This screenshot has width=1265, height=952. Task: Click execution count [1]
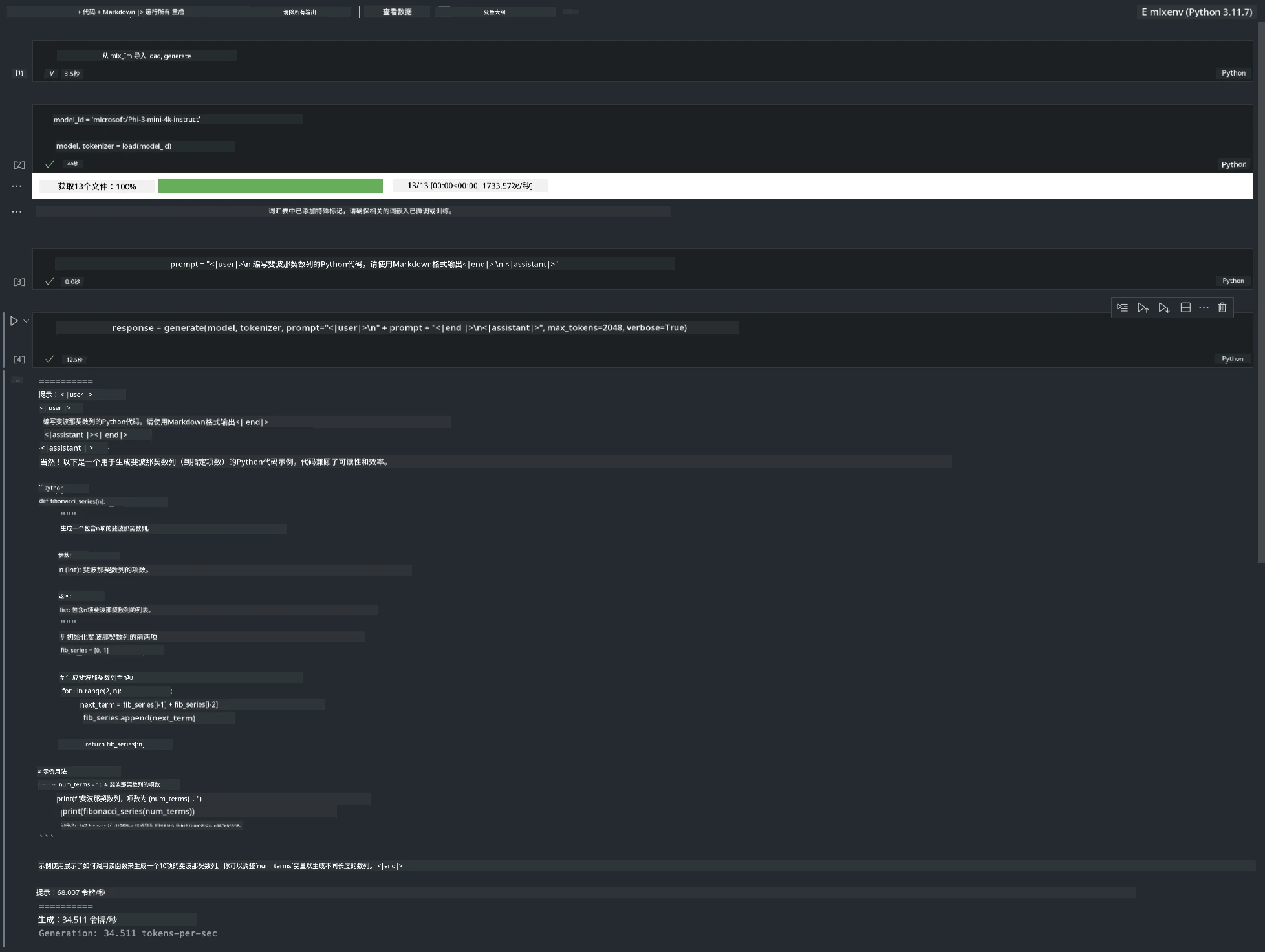(x=19, y=73)
